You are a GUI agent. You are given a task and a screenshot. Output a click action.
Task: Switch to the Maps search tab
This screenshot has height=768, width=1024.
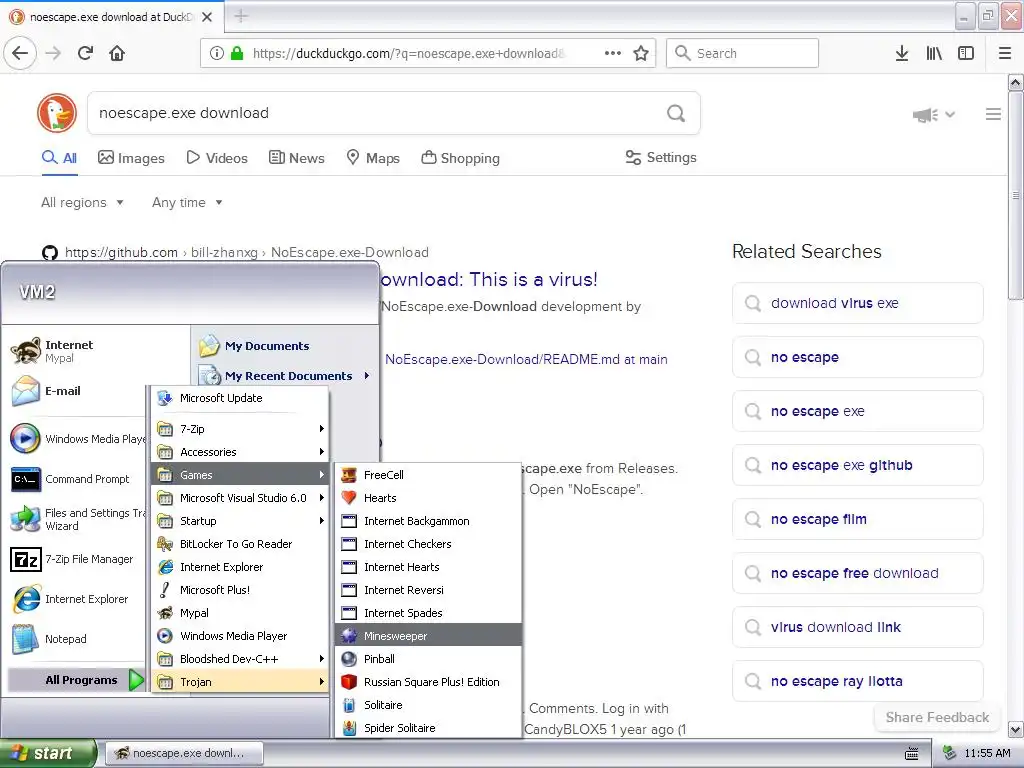tap(372, 158)
